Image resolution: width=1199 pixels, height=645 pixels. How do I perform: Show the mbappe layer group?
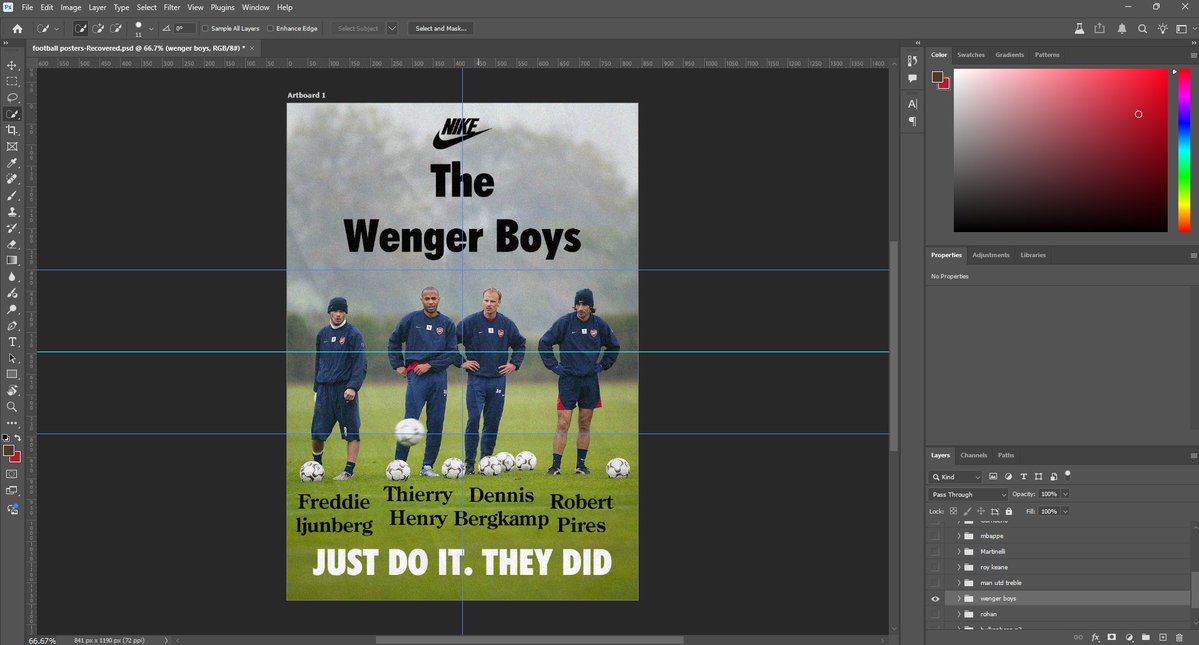pos(935,536)
